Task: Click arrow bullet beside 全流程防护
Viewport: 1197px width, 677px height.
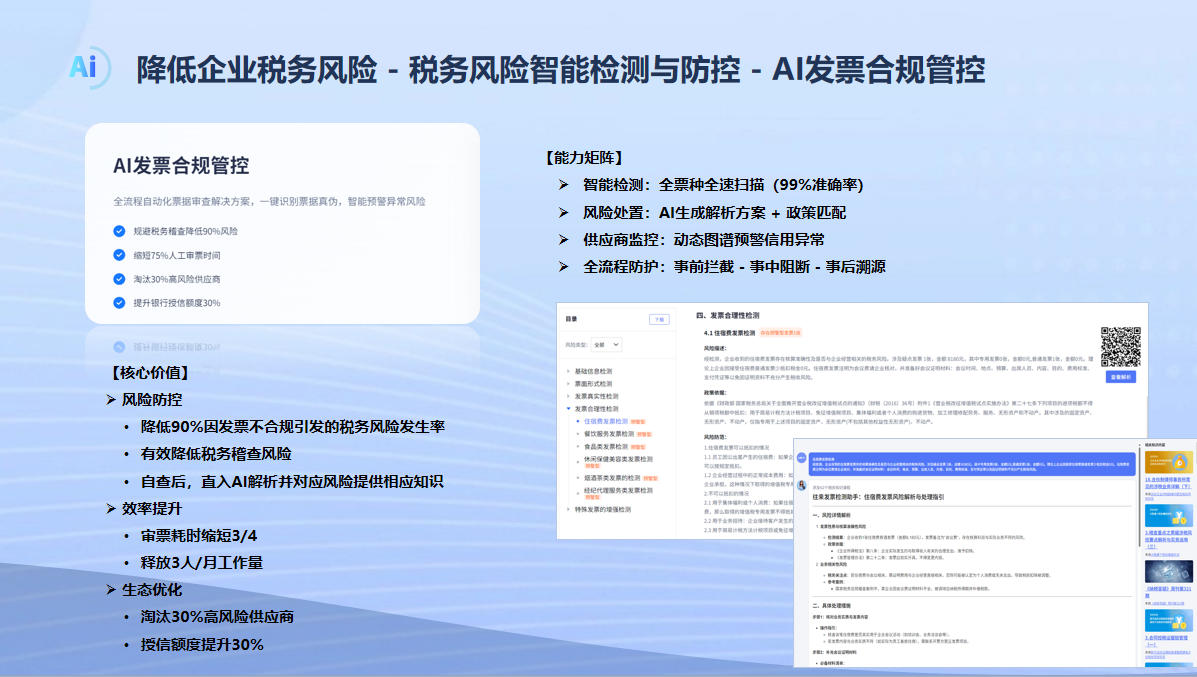Action: click(563, 266)
